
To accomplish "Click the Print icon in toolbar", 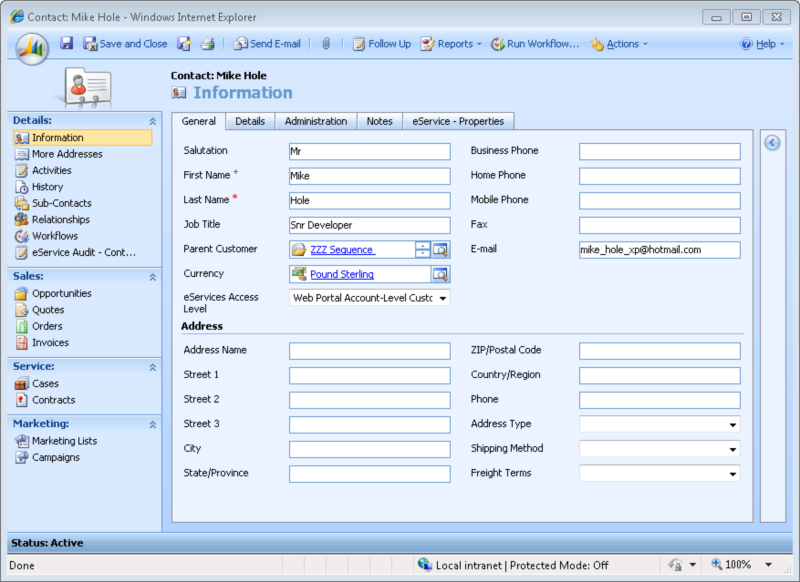I will coord(208,44).
